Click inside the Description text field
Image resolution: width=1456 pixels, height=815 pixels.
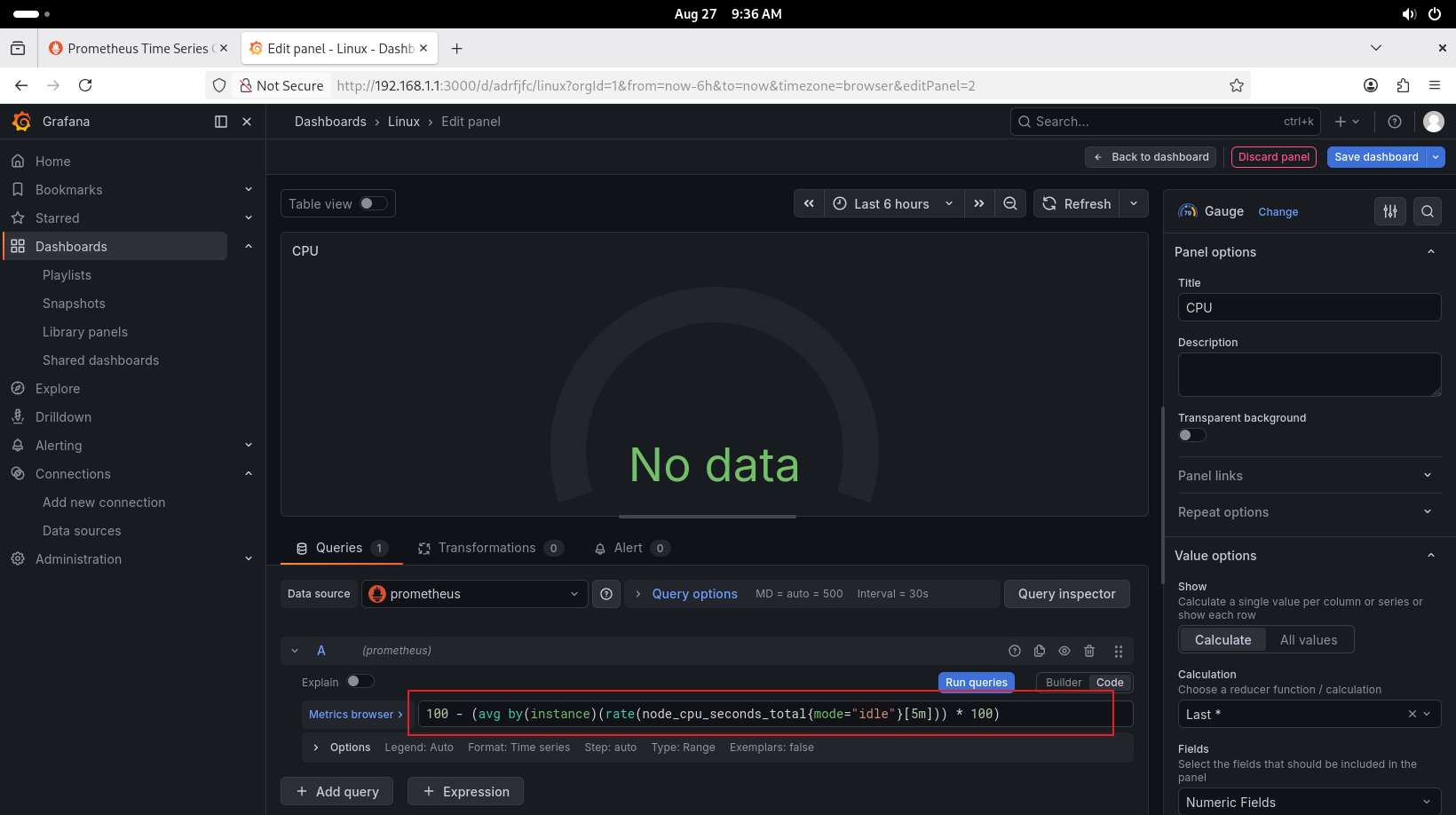pos(1310,375)
